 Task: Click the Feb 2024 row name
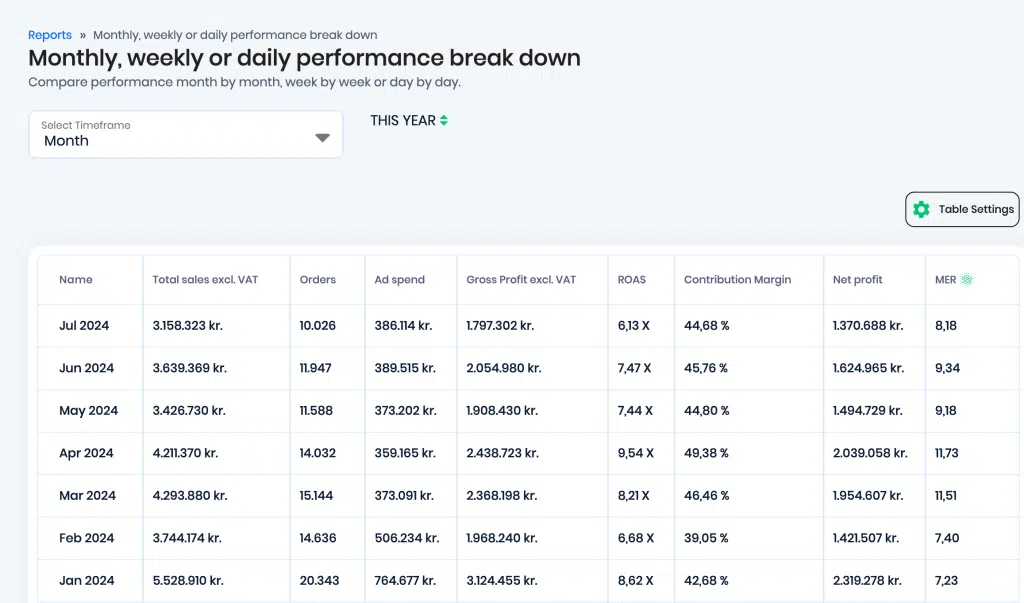(86, 538)
